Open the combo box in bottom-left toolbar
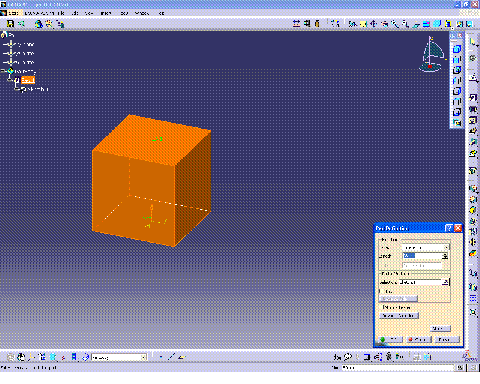Screen dimensions: 480x384 (x=119, y=357)
